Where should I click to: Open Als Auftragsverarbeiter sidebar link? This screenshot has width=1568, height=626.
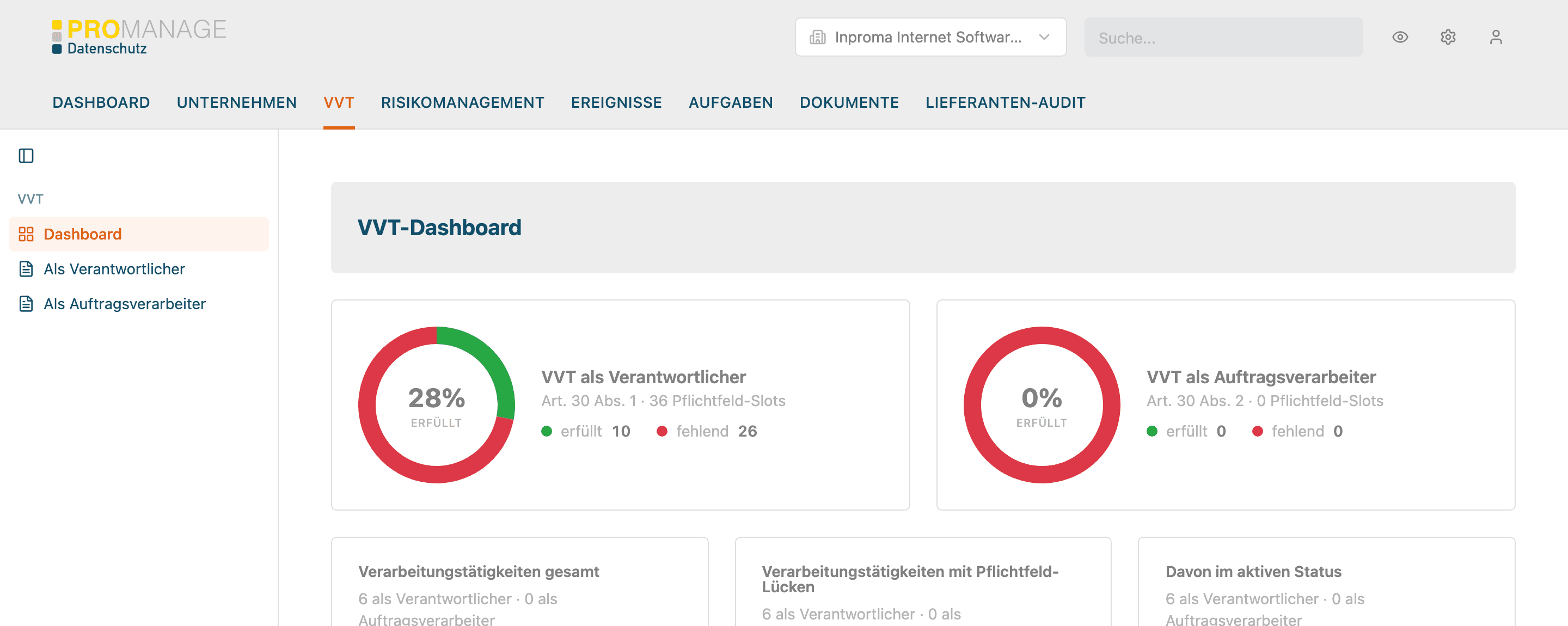coord(139,304)
